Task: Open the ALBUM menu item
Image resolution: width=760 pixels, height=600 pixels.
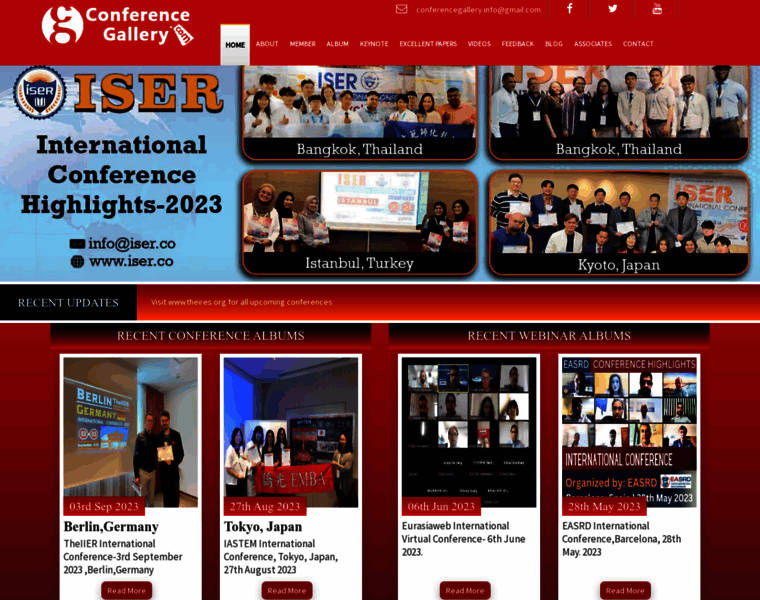Action: coord(337,44)
